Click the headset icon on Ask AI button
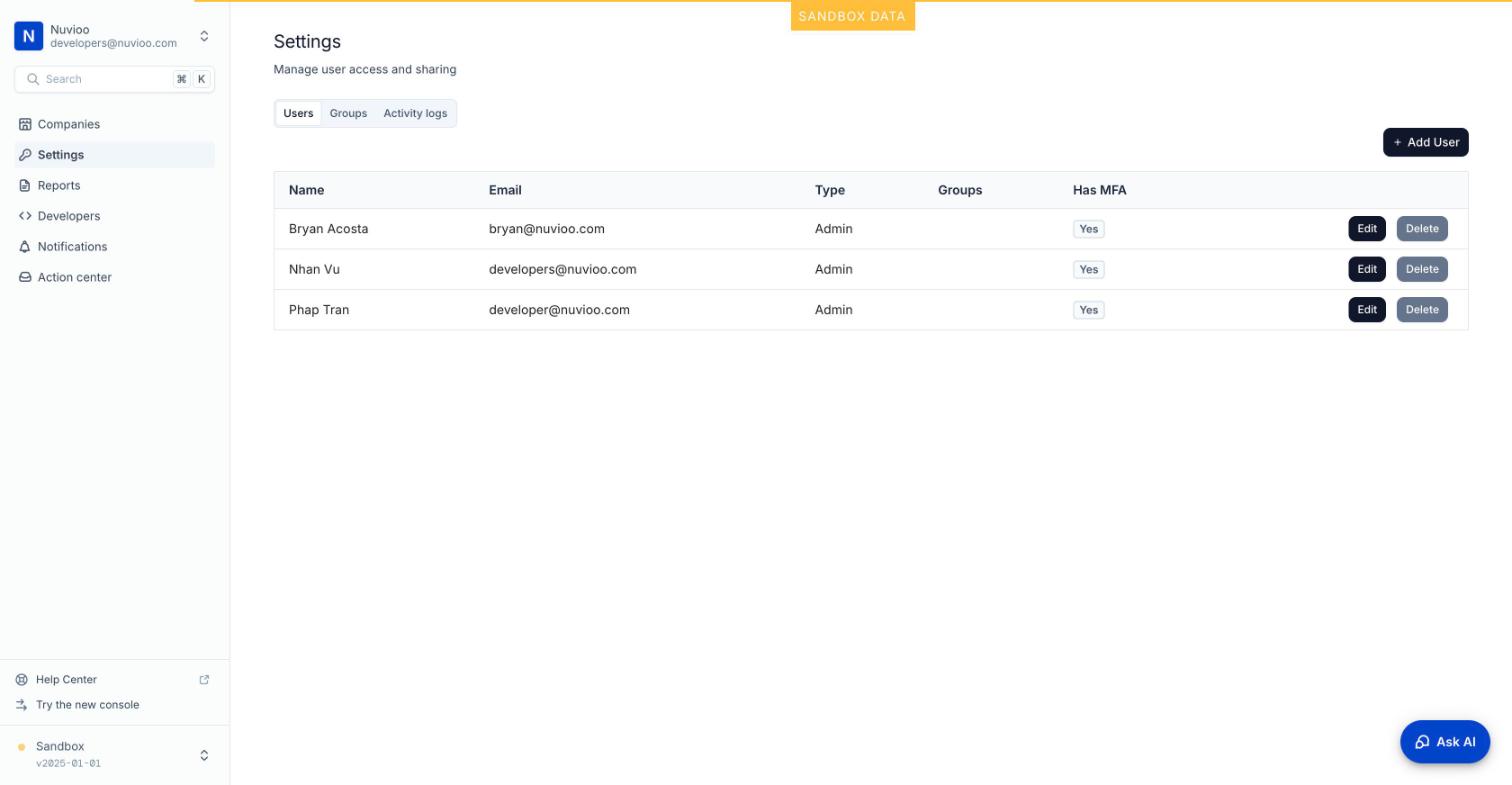The height and width of the screenshot is (785, 1512). pos(1422,742)
